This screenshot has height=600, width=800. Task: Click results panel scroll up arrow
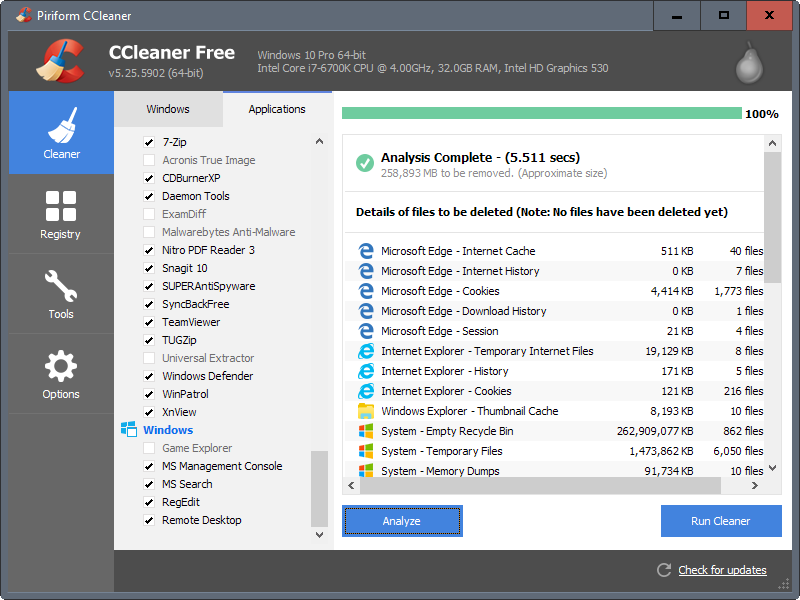click(x=772, y=143)
